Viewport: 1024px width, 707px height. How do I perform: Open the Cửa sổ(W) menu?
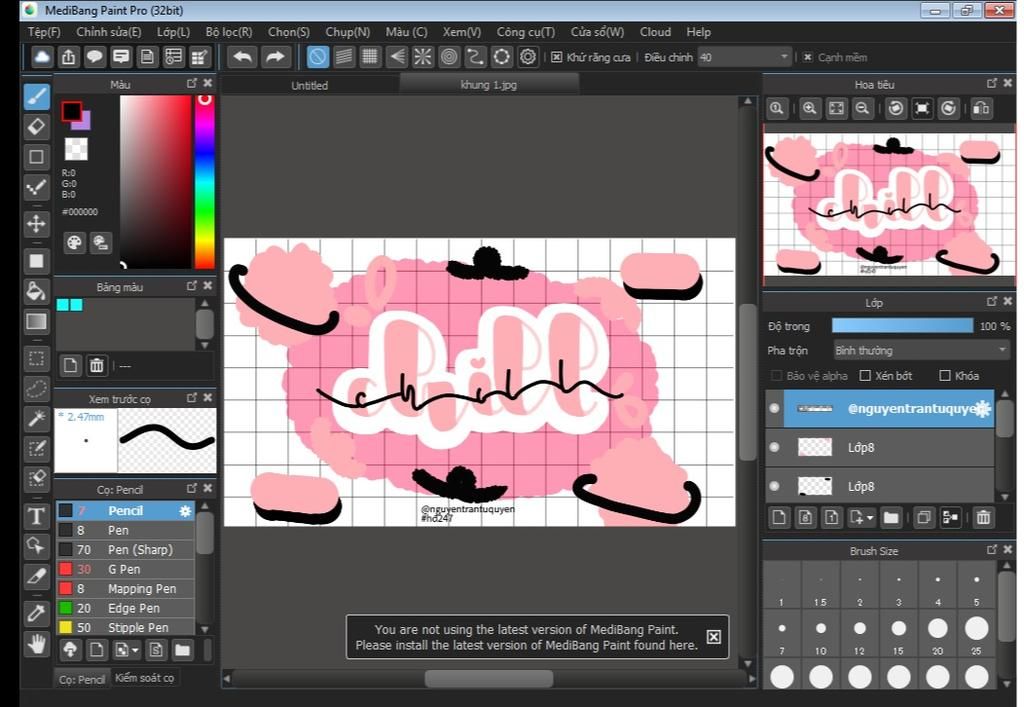(x=597, y=32)
